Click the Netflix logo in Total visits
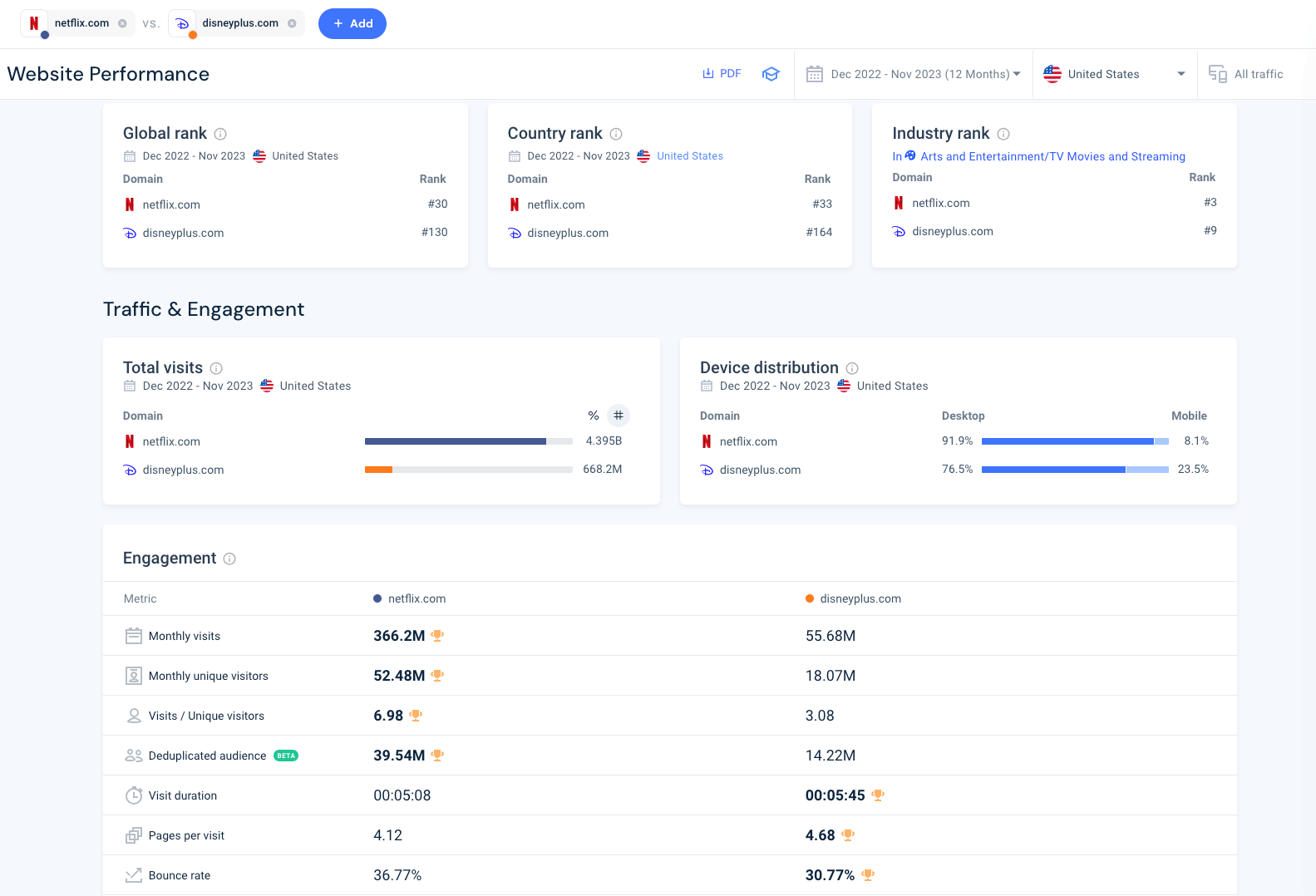The width and height of the screenshot is (1316, 896). pyautogui.click(x=130, y=441)
